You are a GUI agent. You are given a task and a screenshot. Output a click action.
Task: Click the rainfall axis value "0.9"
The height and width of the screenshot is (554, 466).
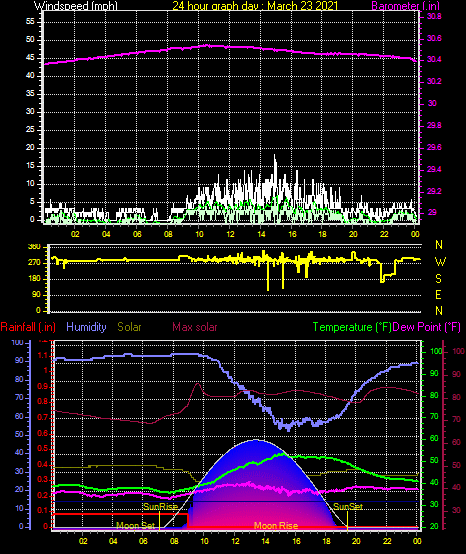click(43, 387)
